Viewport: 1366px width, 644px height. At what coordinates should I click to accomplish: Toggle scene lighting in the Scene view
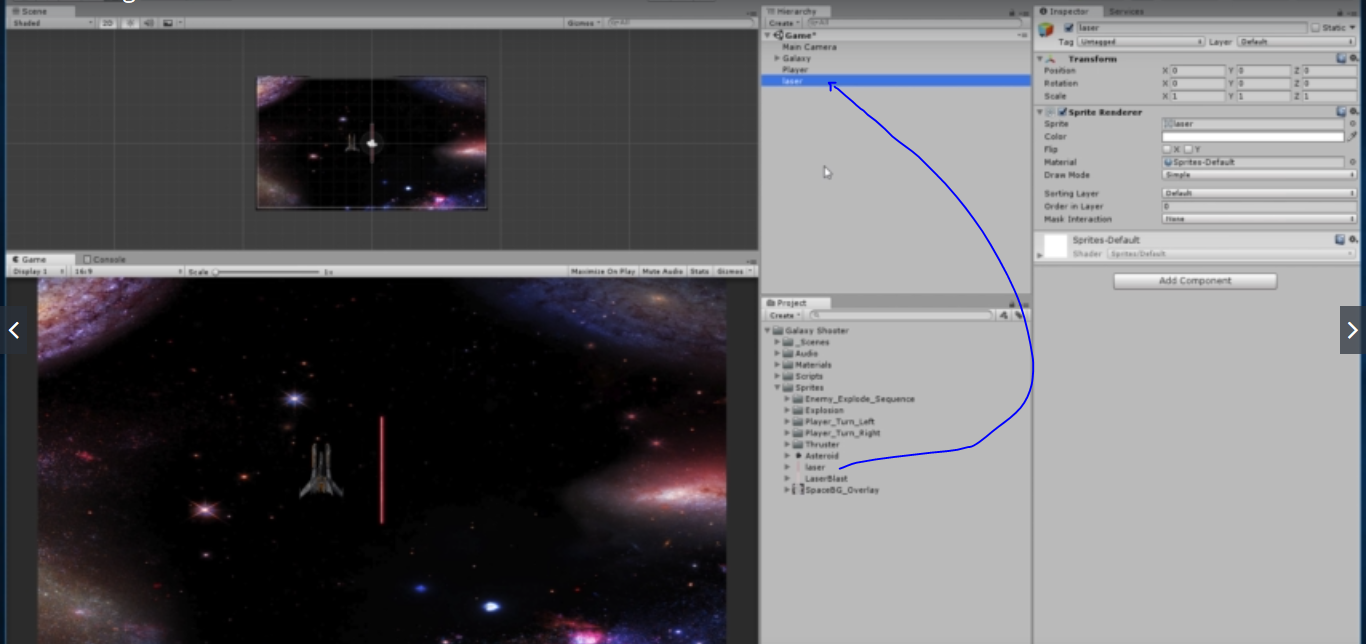coord(130,21)
